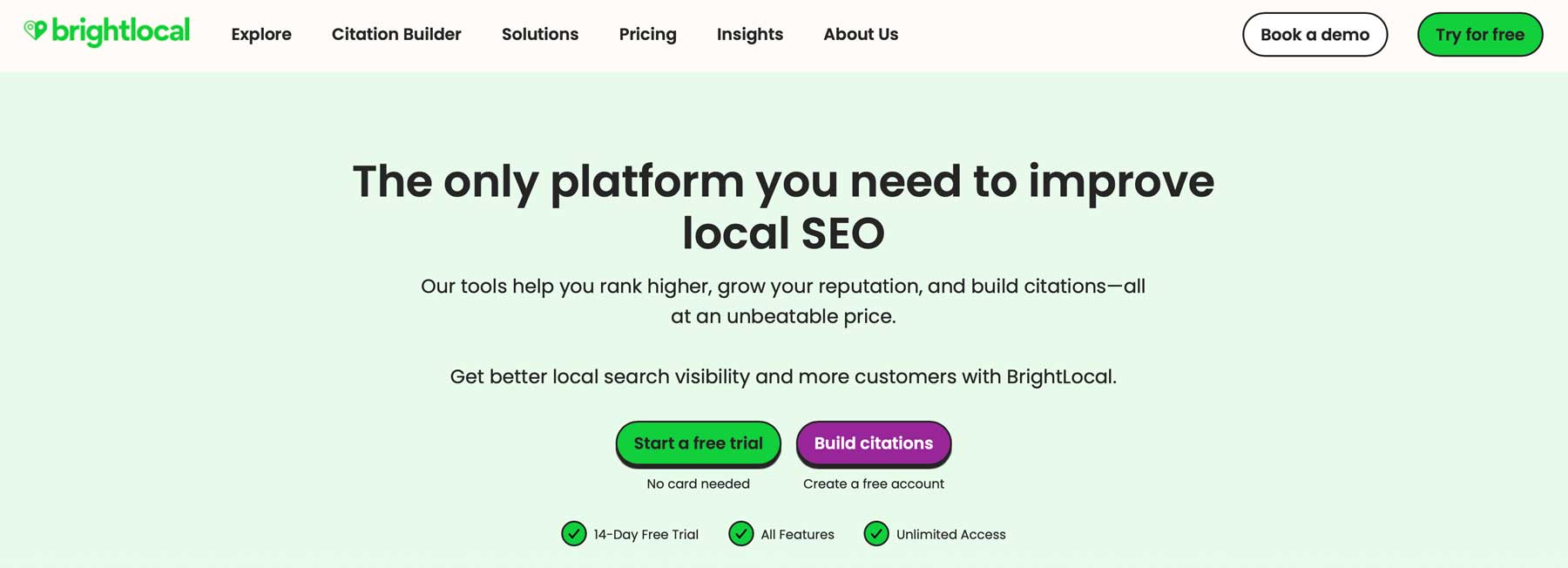Click the Try for free button
The image size is (1568, 568).
1479,34
